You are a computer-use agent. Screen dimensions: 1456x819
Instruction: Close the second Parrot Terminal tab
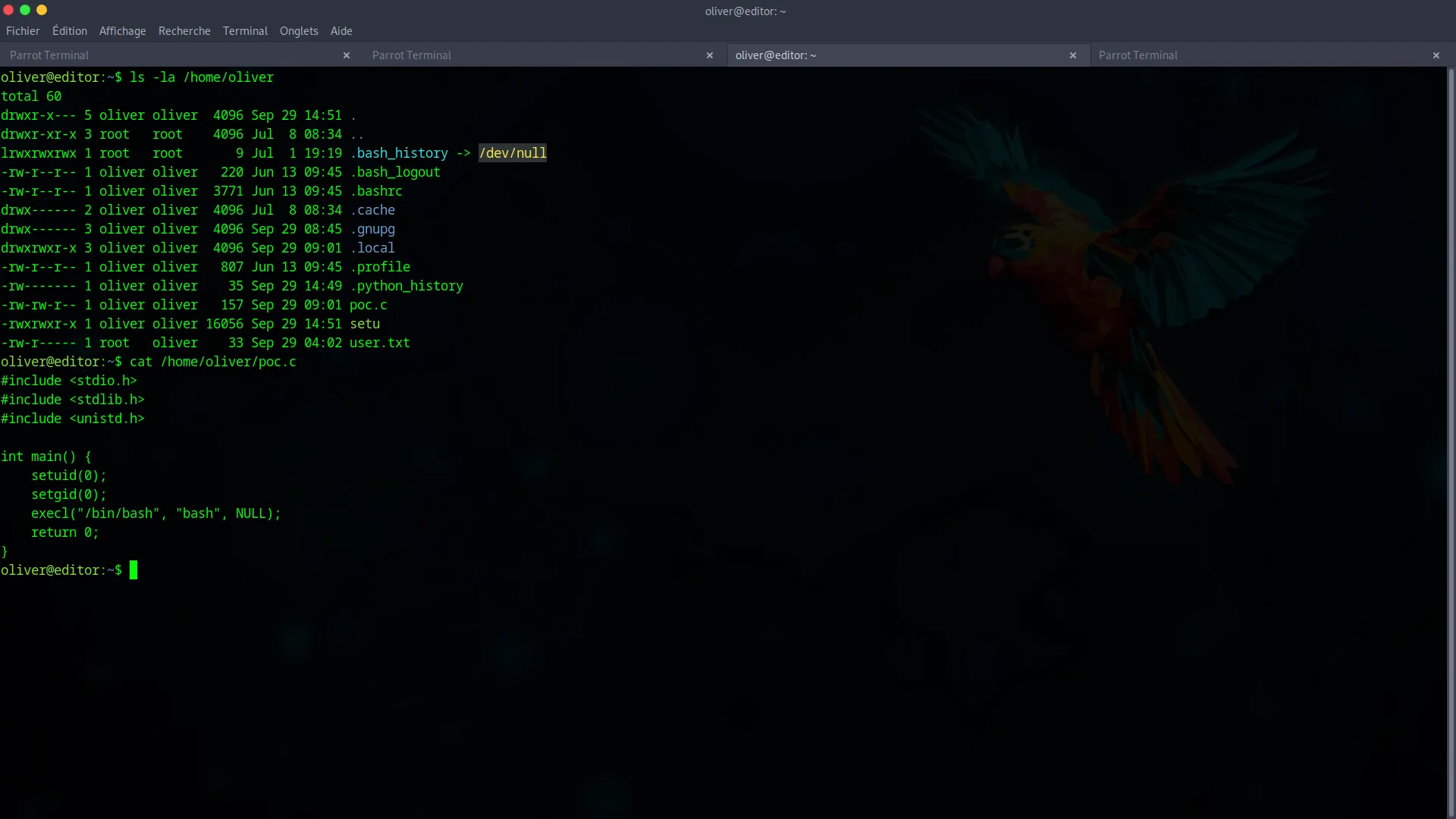pyautogui.click(x=710, y=55)
